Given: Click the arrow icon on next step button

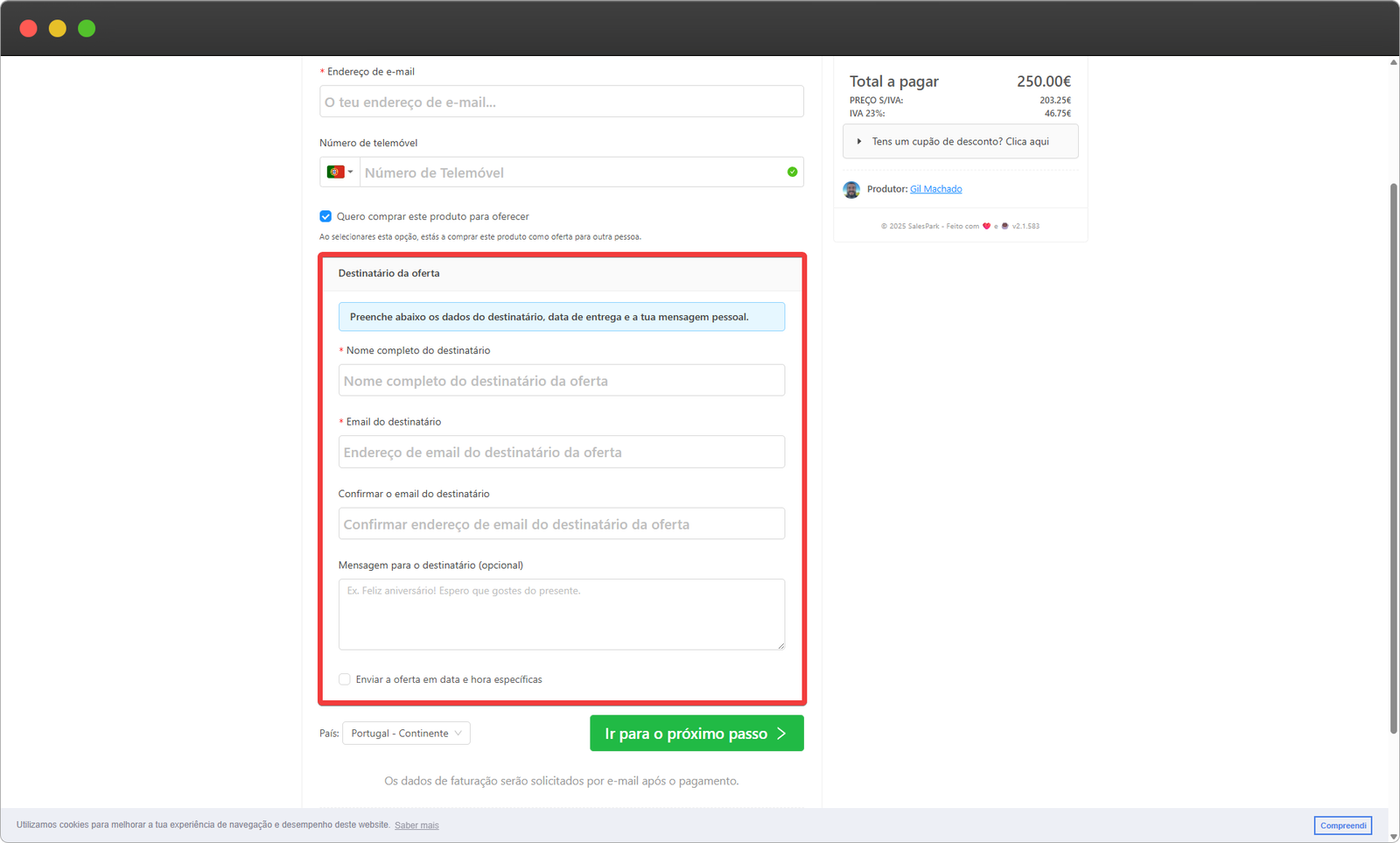Looking at the screenshot, I should coord(781,734).
